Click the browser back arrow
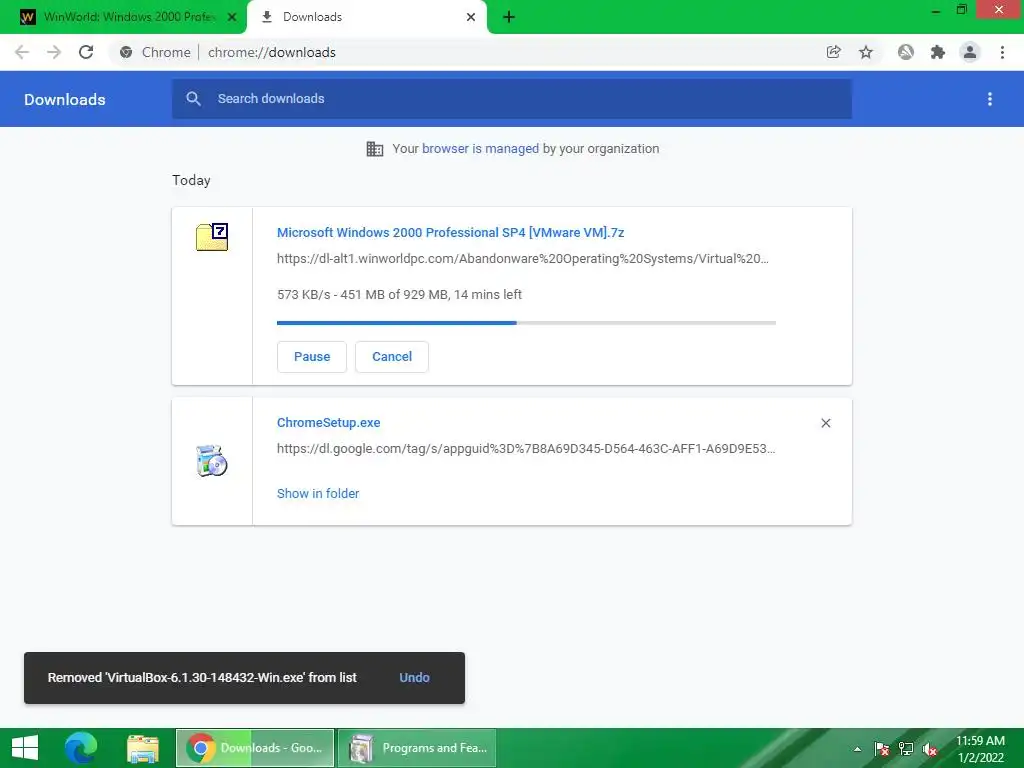The image size is (1024, 768). click(x=22, y=52)
